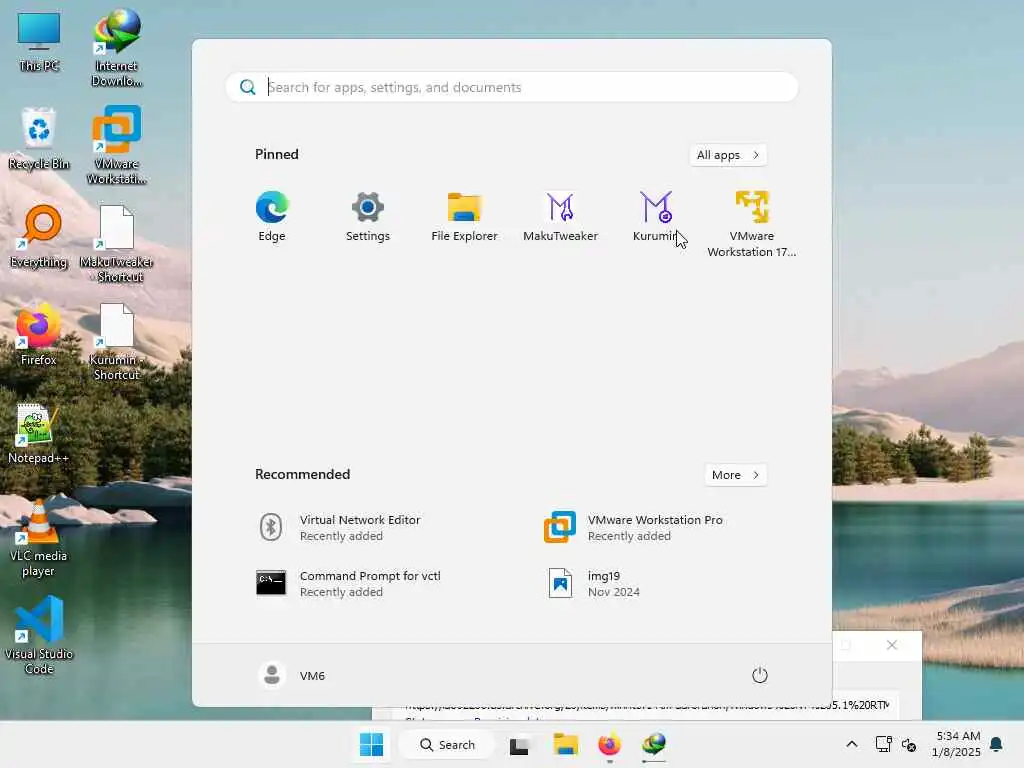Select Recycle Bin desktop icon
Screen dimensions: 1024x768
39,138
